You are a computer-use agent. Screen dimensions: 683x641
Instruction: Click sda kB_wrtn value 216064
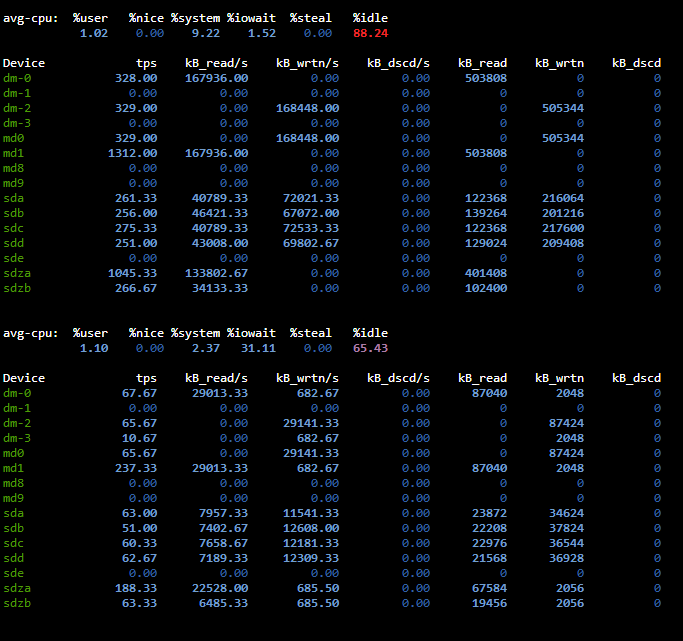pos(563,198)
